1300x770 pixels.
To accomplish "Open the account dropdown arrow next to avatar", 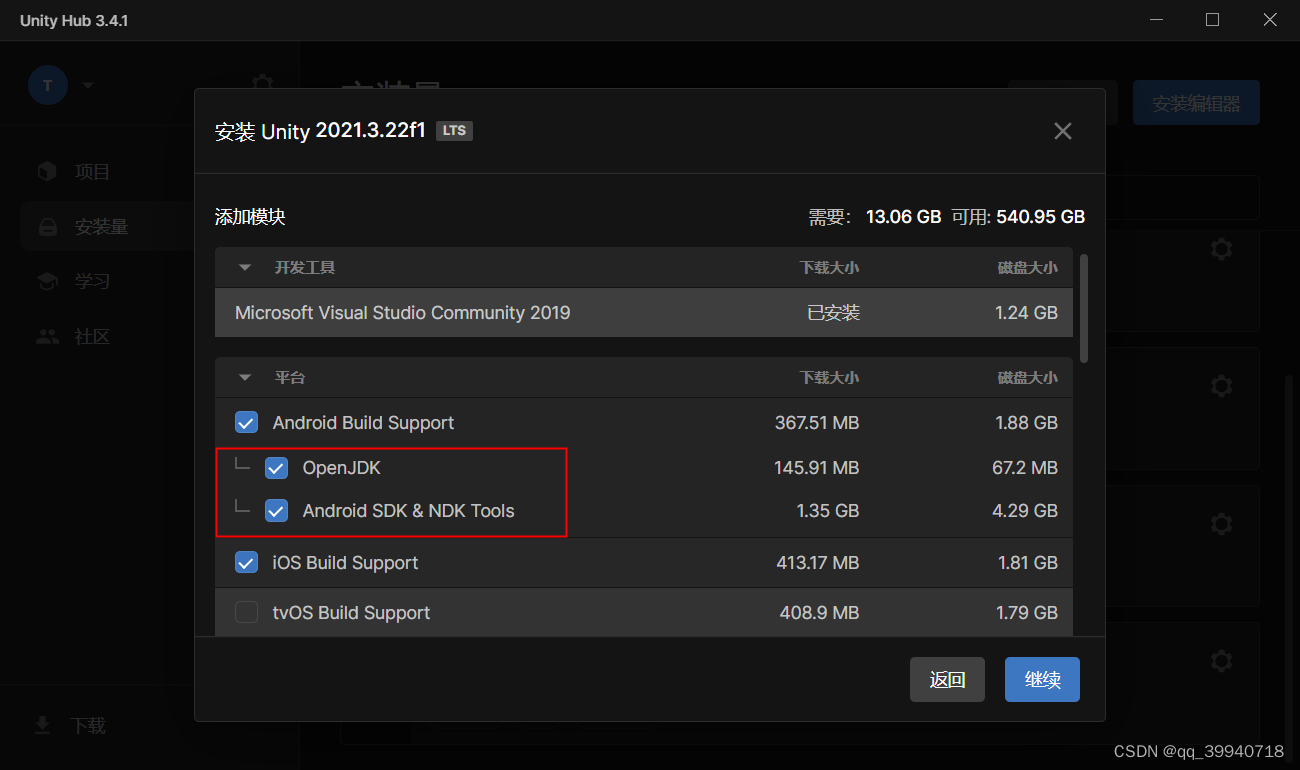I will click(88, 86).
